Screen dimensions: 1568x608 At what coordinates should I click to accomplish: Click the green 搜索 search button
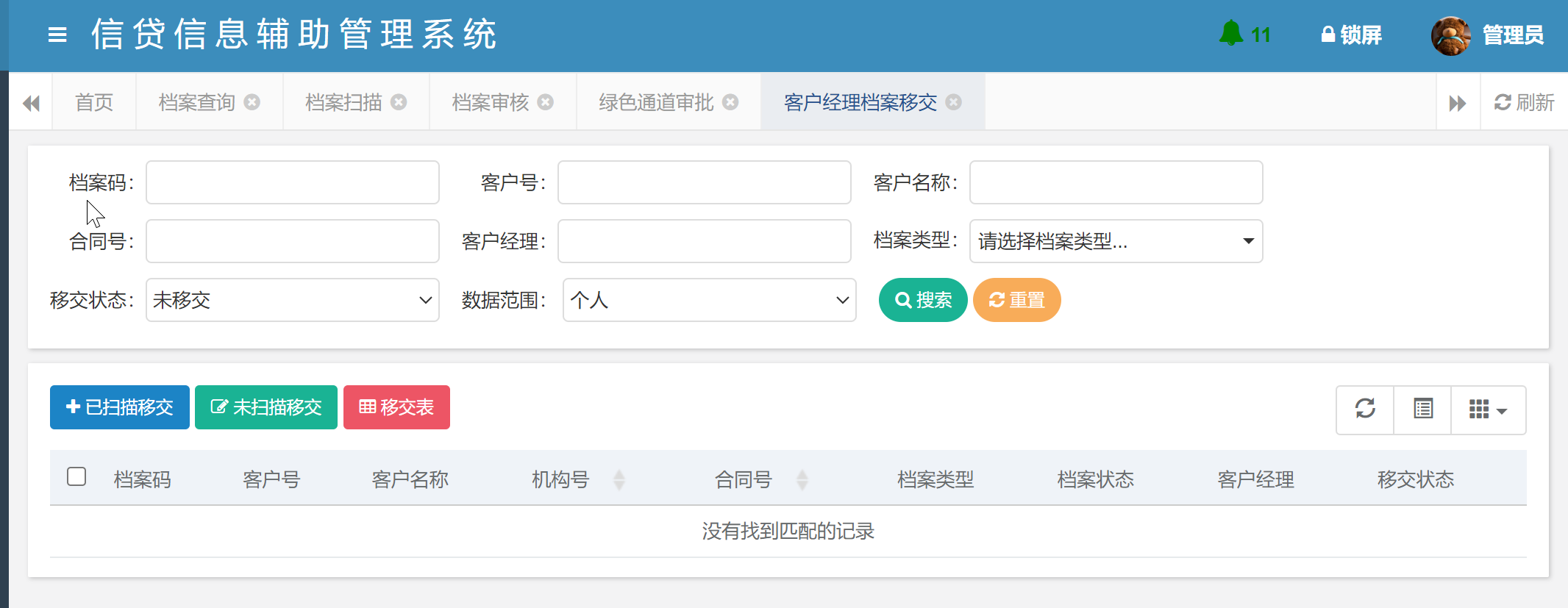tap(923, 300)
